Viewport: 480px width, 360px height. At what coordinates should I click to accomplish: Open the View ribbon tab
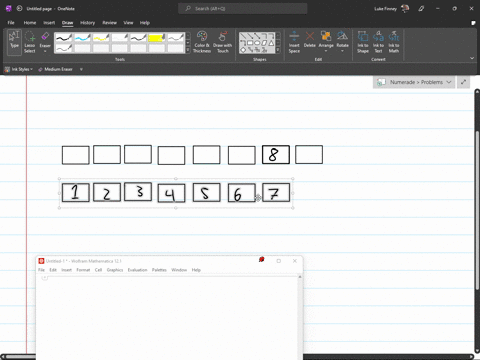(128, 23)
